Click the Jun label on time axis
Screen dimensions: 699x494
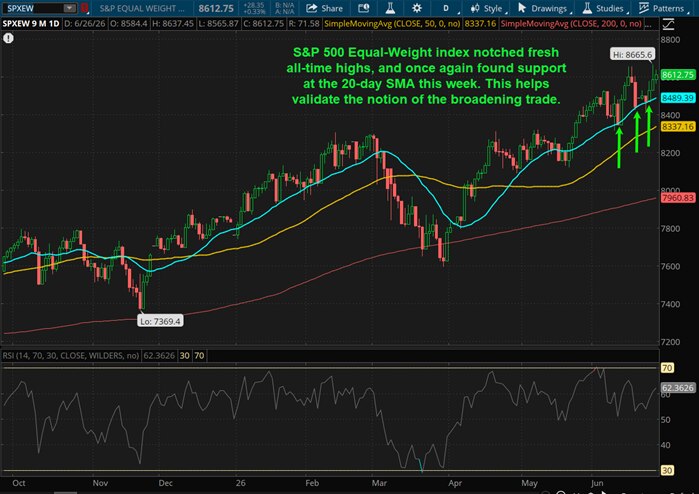tap(597, 483)
